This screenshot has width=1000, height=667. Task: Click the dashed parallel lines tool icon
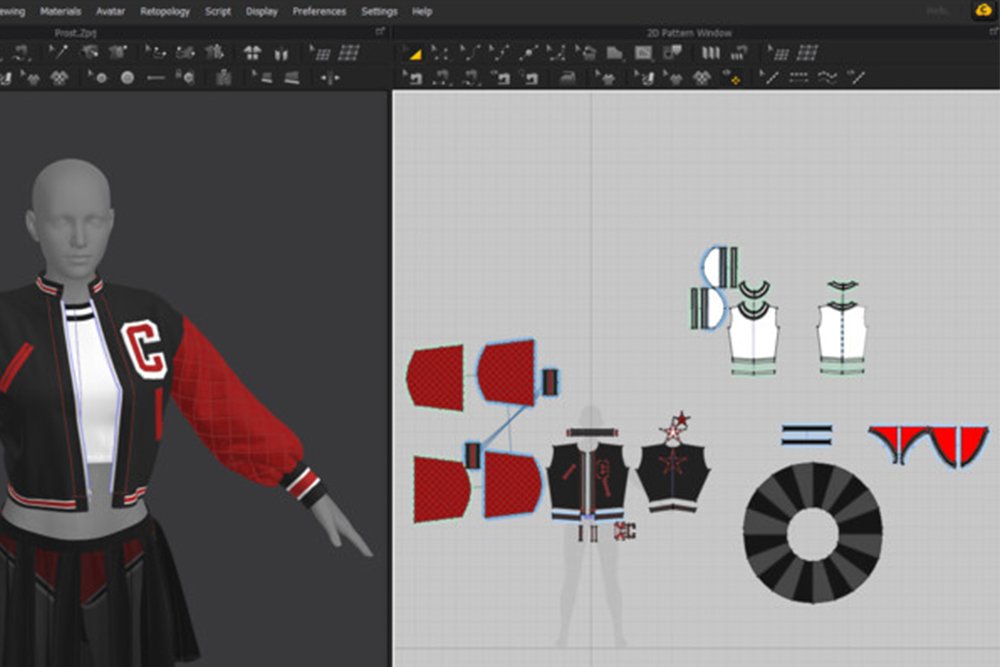click(x=798, y=77)
